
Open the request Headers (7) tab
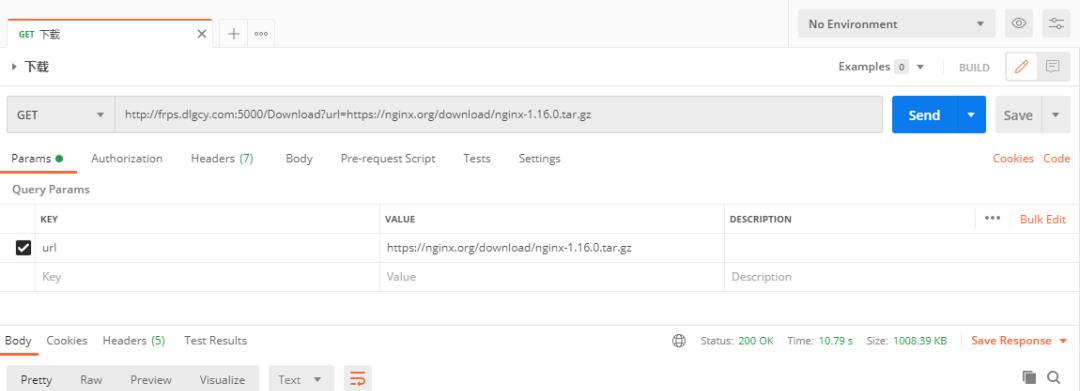222,158
